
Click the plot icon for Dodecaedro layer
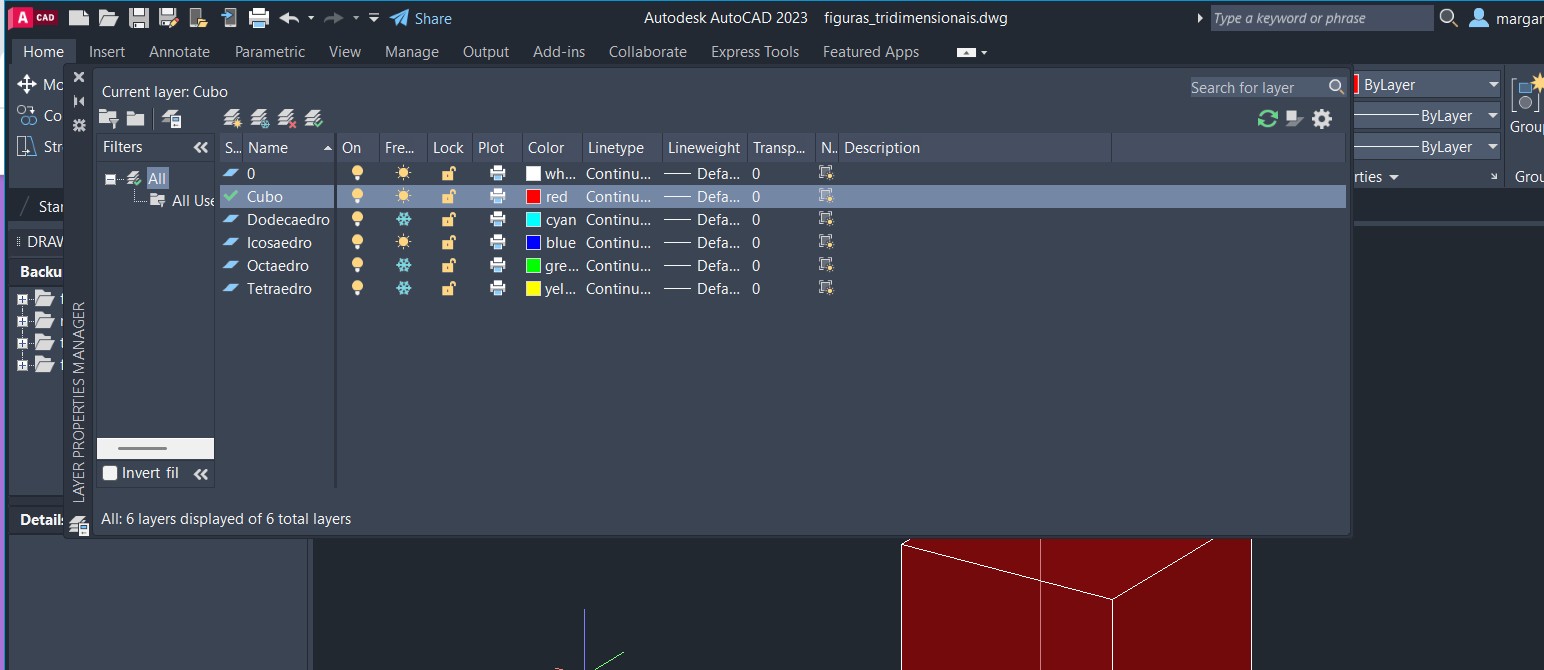click(x=498, y=220)
